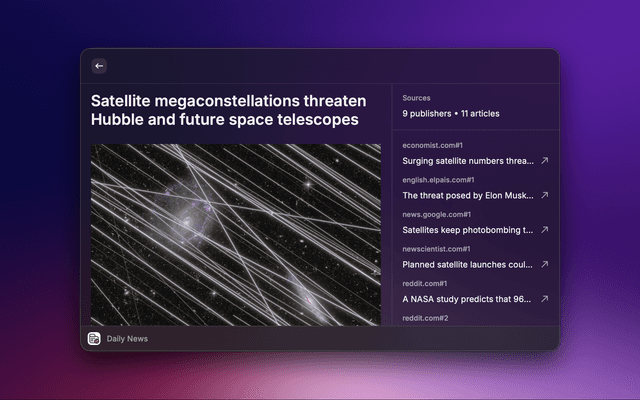Image resolution: width=640 pixels, height=400 pixels.
Task: Click the arrow icon for english.elpais.com article
Action: [544, 195]
